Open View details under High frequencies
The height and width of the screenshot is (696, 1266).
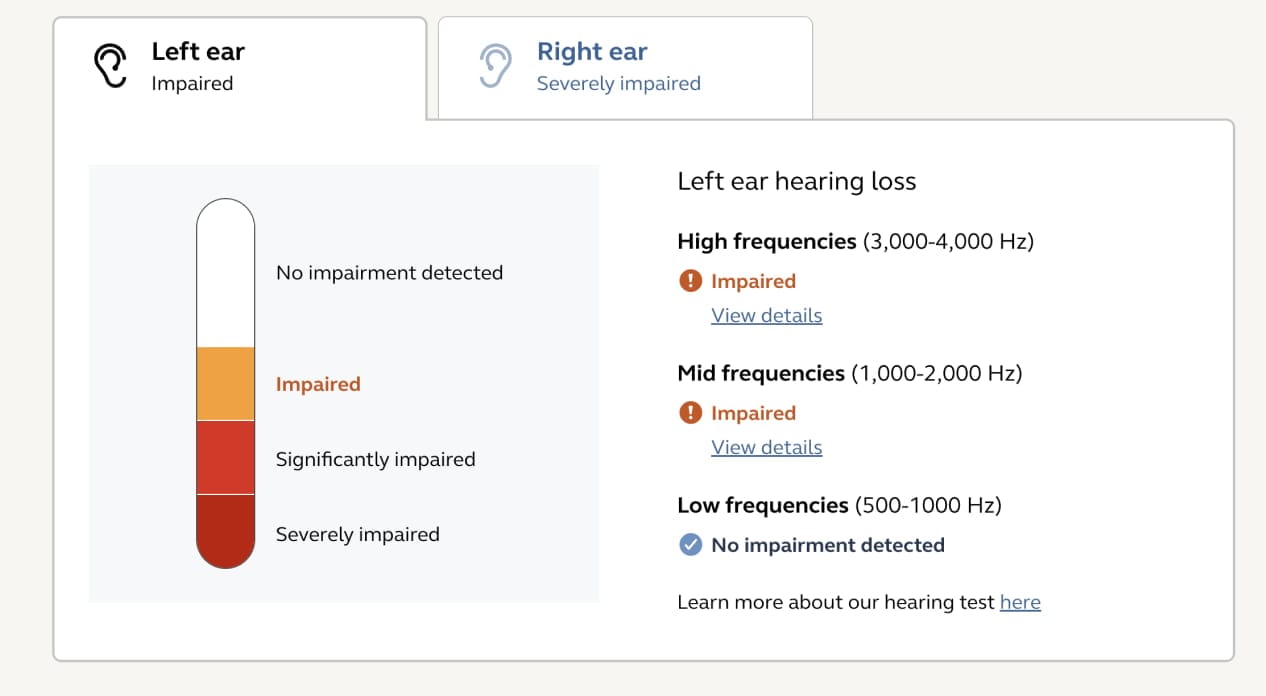(766, 315)
